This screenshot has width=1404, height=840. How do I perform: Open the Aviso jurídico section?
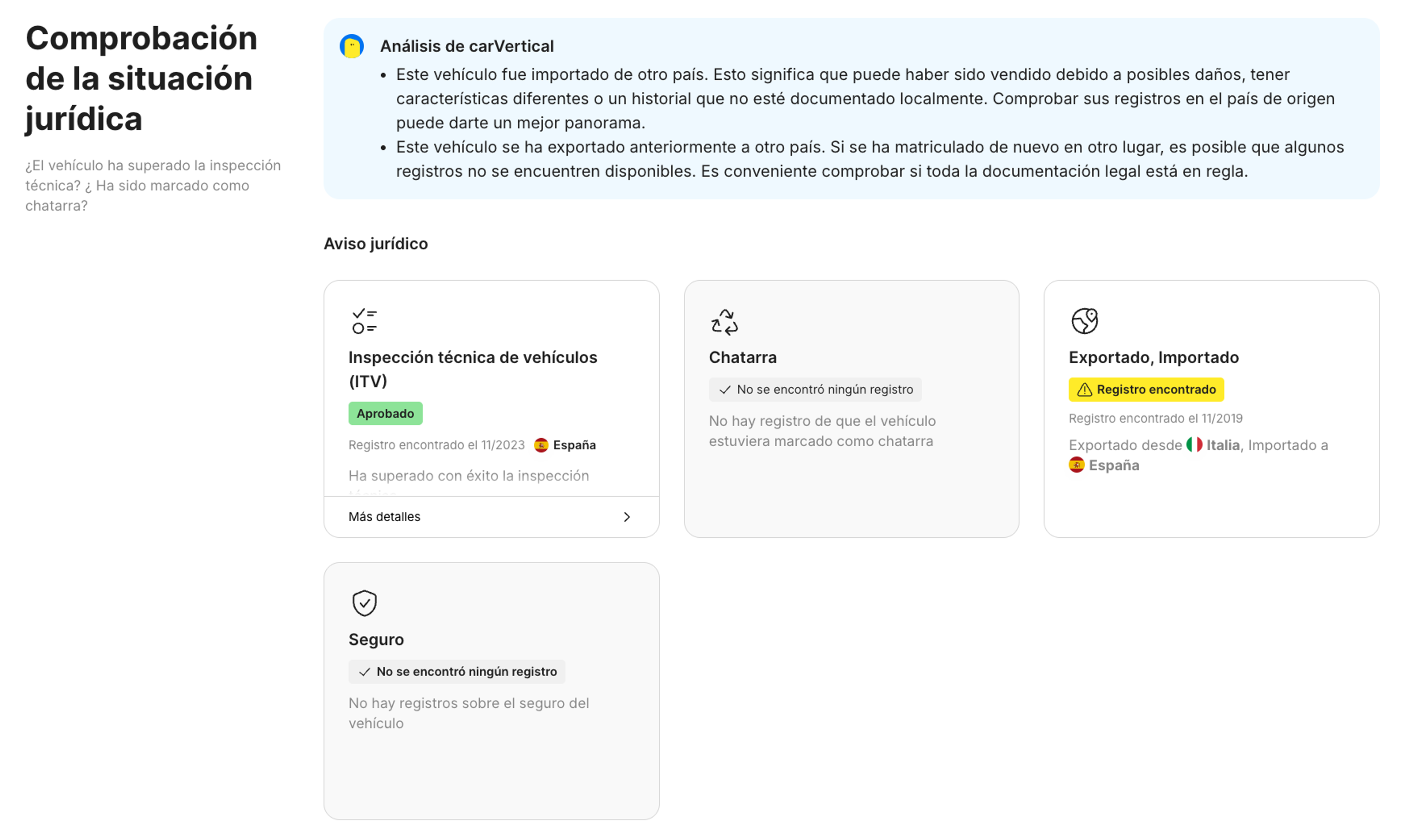click(x=375, y=243)
